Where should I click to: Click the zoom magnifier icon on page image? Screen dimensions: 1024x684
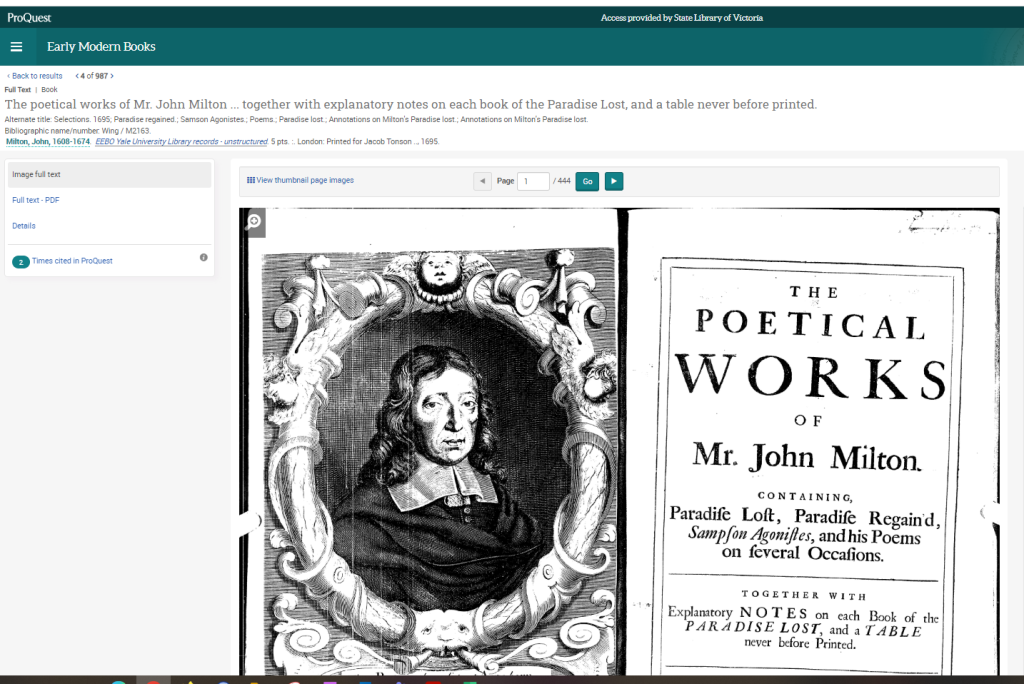click(x=254, y=222)
